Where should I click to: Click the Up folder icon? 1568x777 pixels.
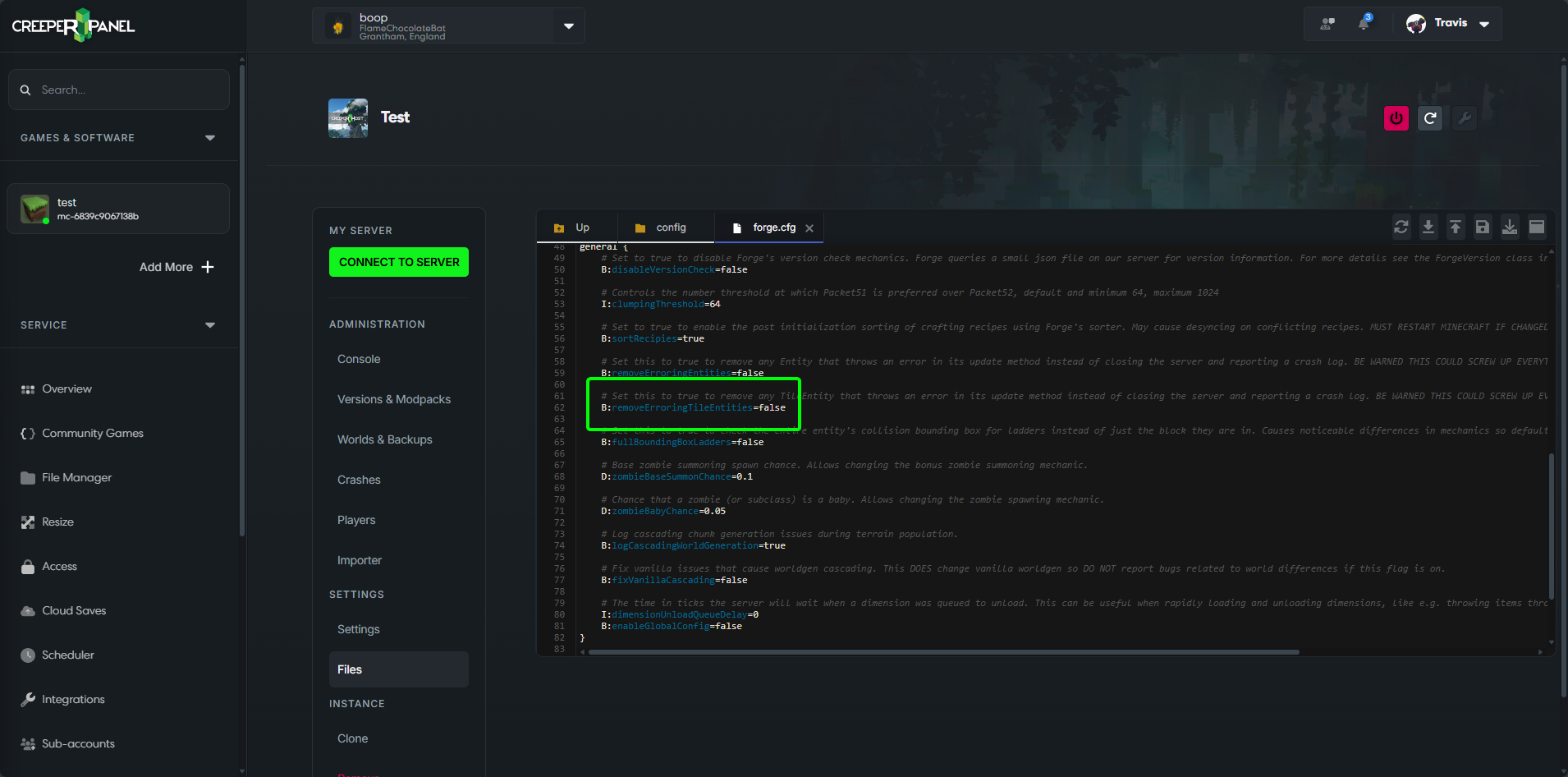pos(559,228)
